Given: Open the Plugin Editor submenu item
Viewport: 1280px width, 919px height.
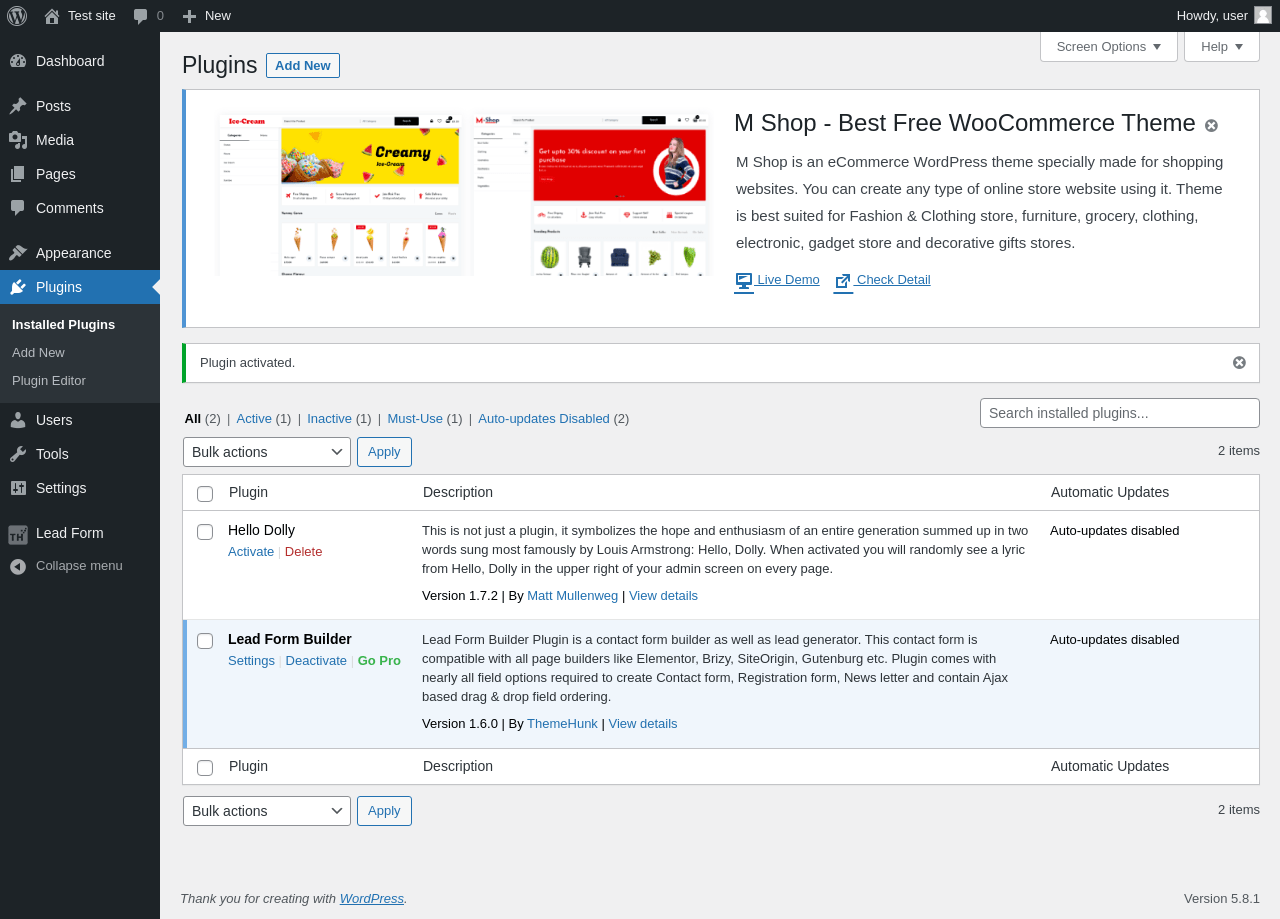Looking at the screenshot, I should [x=49, y=381].
